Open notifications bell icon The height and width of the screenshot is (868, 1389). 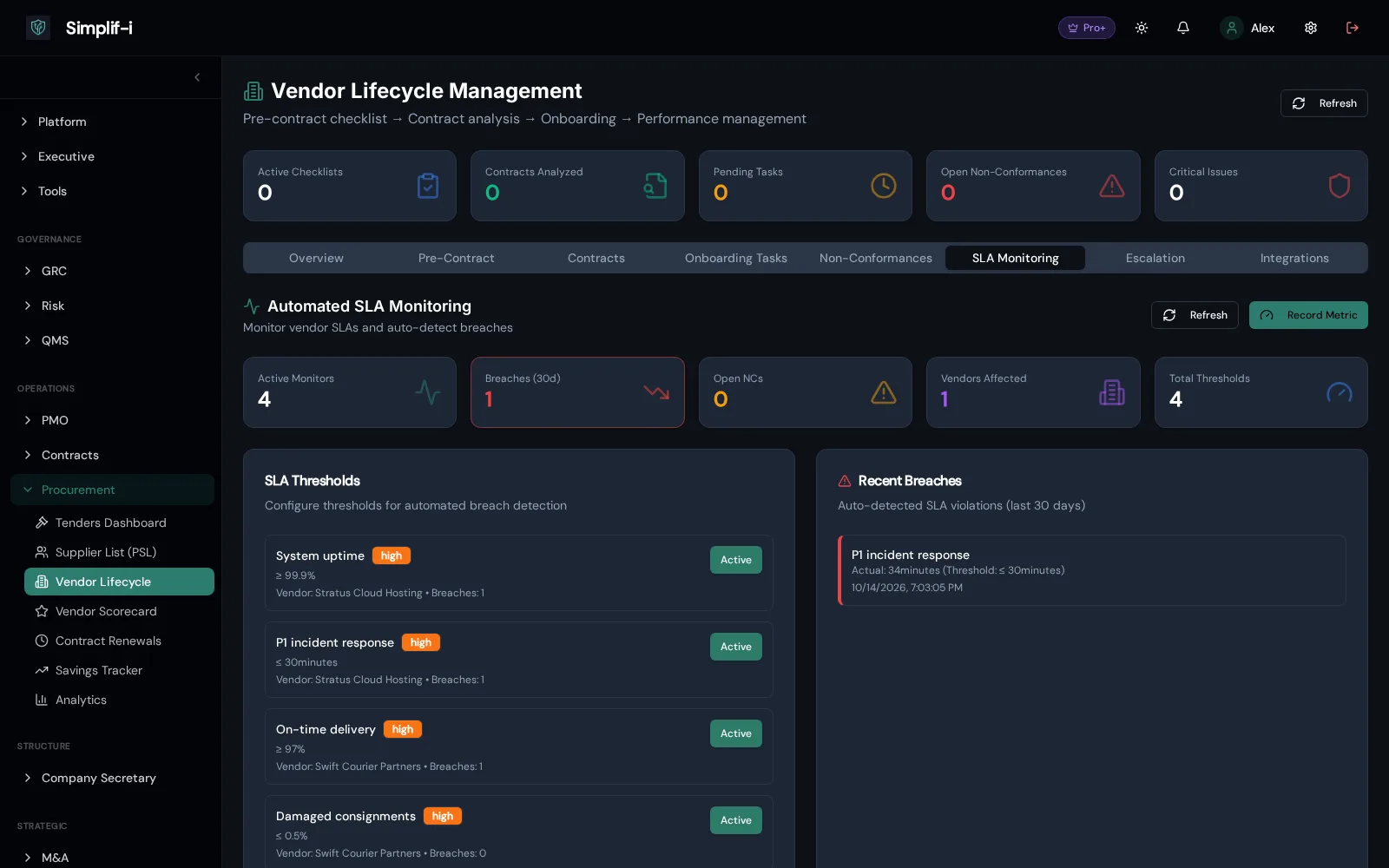1183,28
